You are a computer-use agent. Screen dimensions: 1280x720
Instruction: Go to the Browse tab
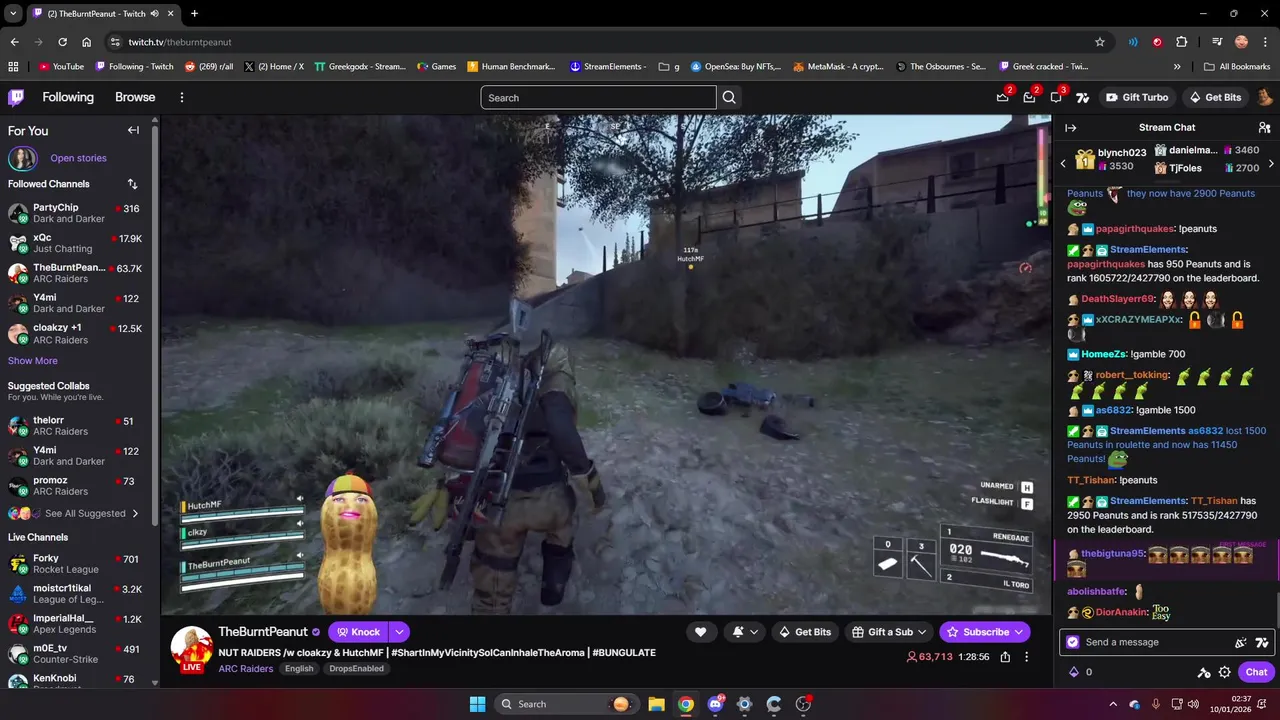point(135,97)
